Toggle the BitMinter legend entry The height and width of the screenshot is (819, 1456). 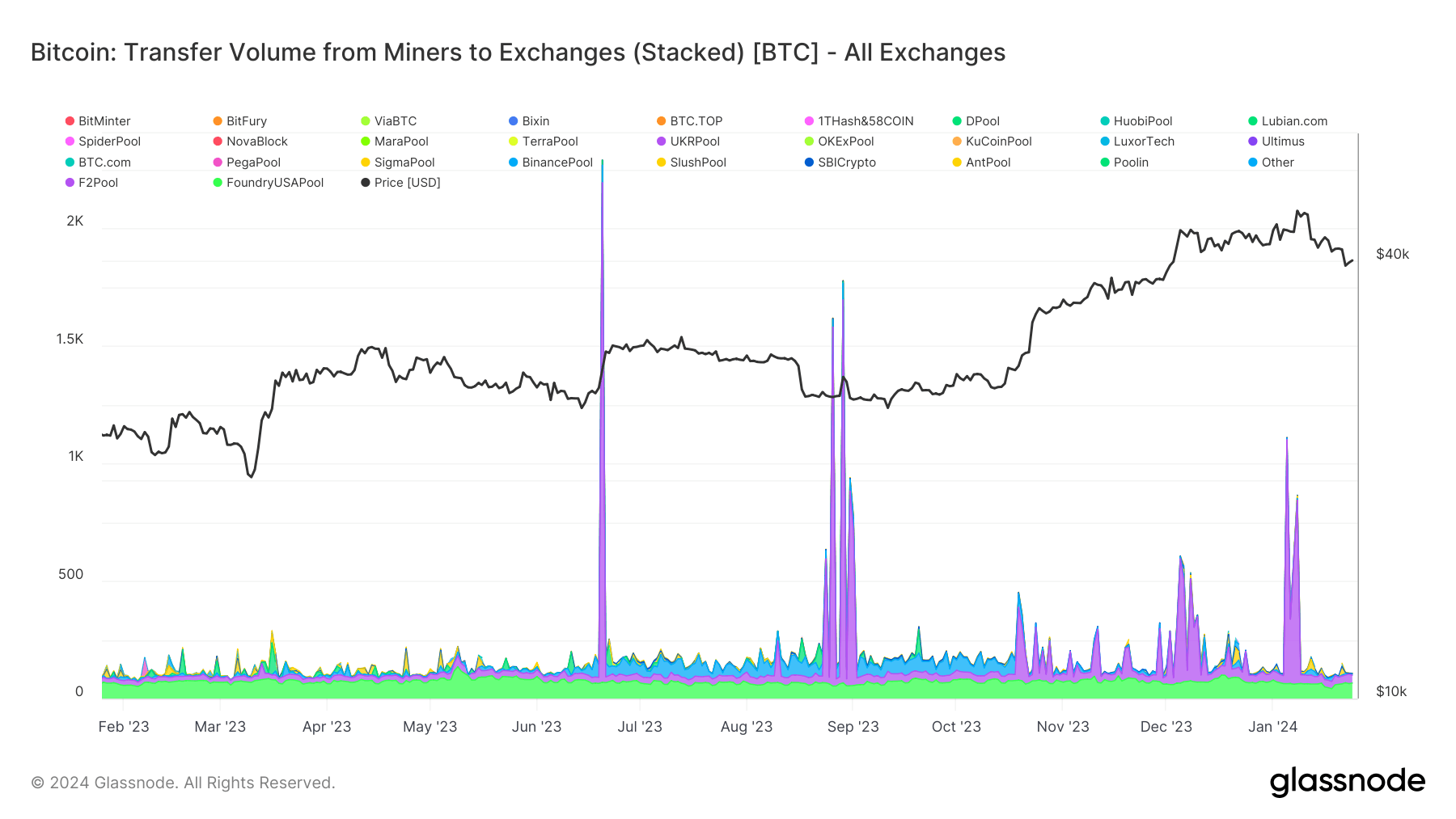pos(98,121)
